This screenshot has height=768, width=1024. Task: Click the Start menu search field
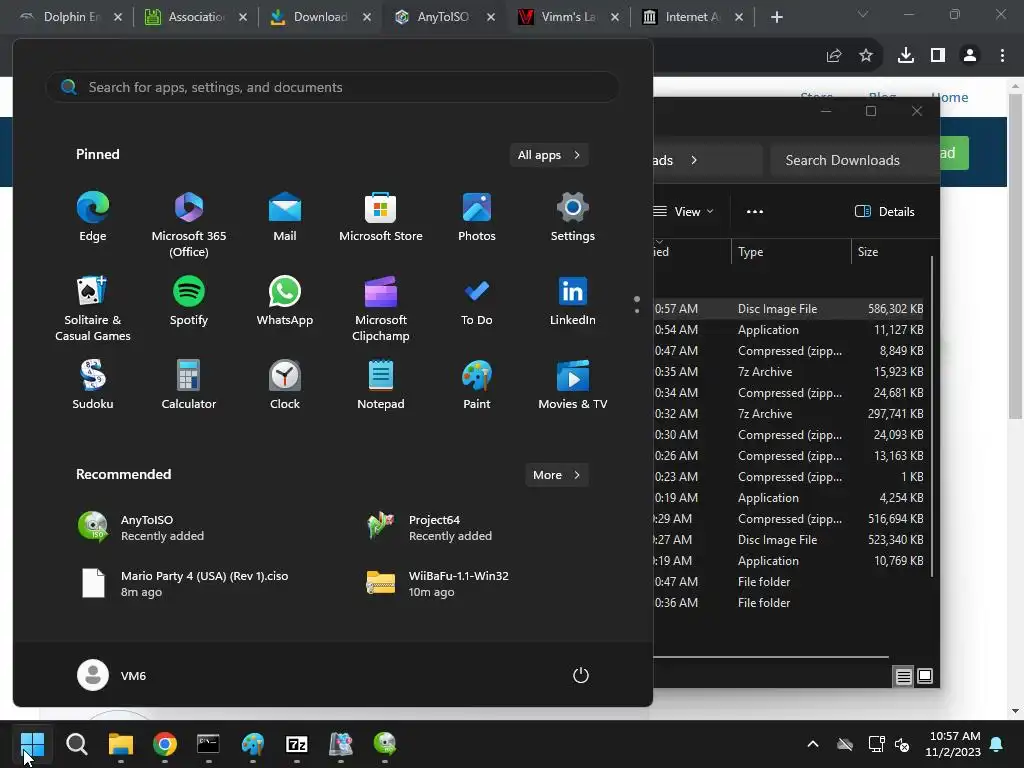pyautogui.click(x=332, y=87)
